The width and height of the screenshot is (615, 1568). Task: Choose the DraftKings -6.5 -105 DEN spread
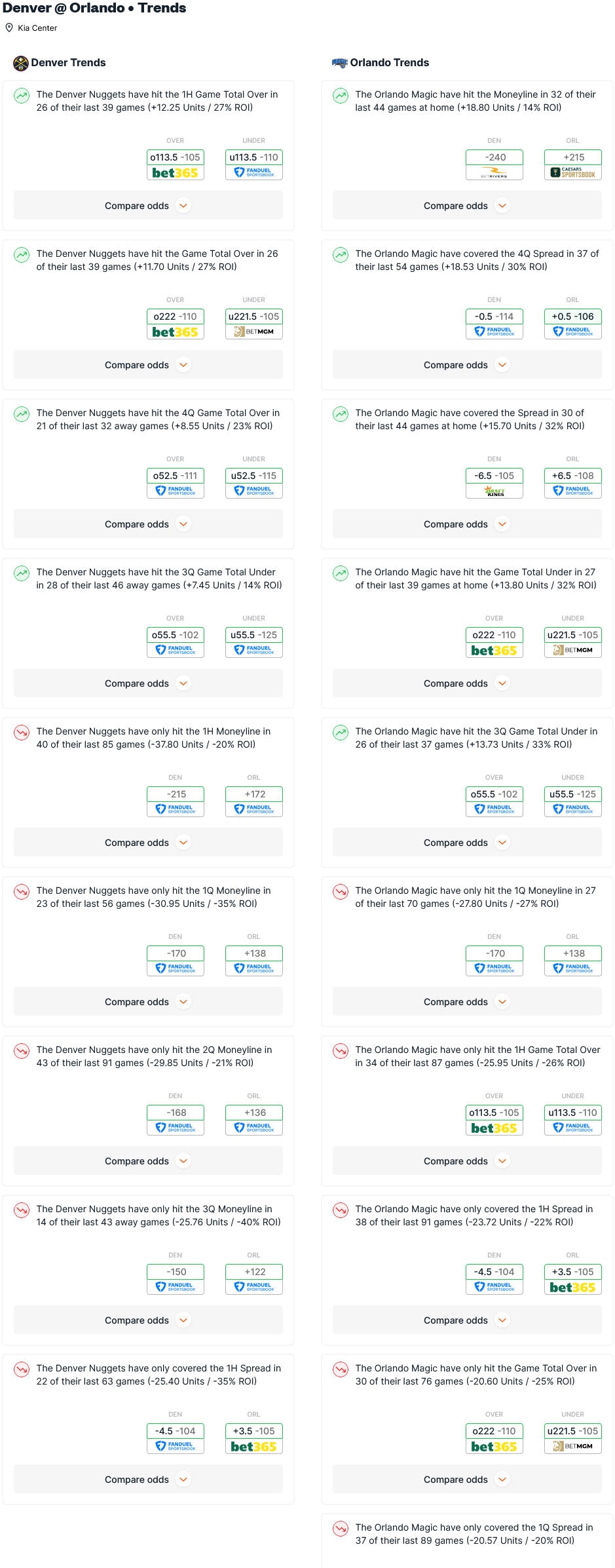pyautogui.click(x=494, y=484)
